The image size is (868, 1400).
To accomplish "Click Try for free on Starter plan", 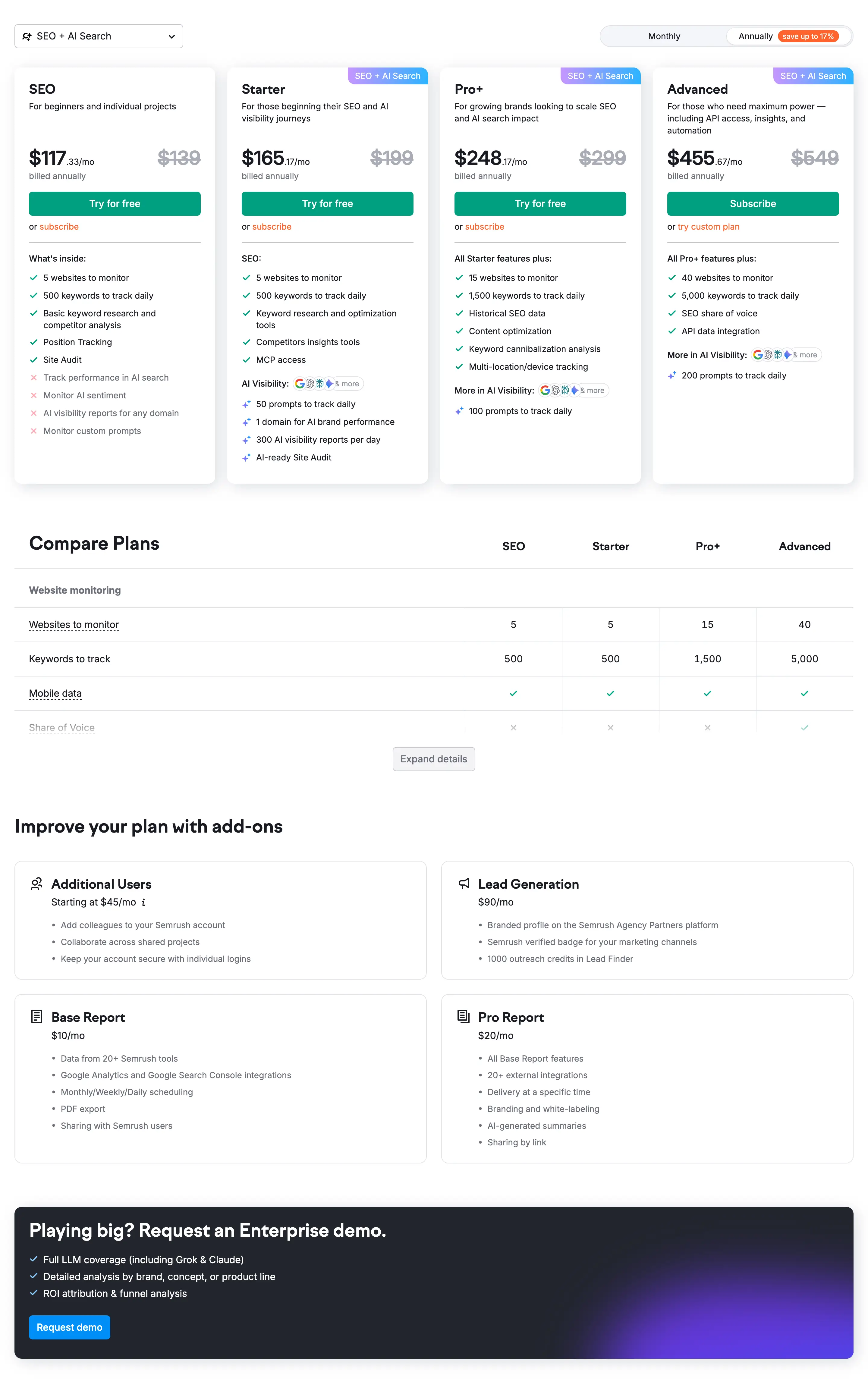I will tap(327, 204).
